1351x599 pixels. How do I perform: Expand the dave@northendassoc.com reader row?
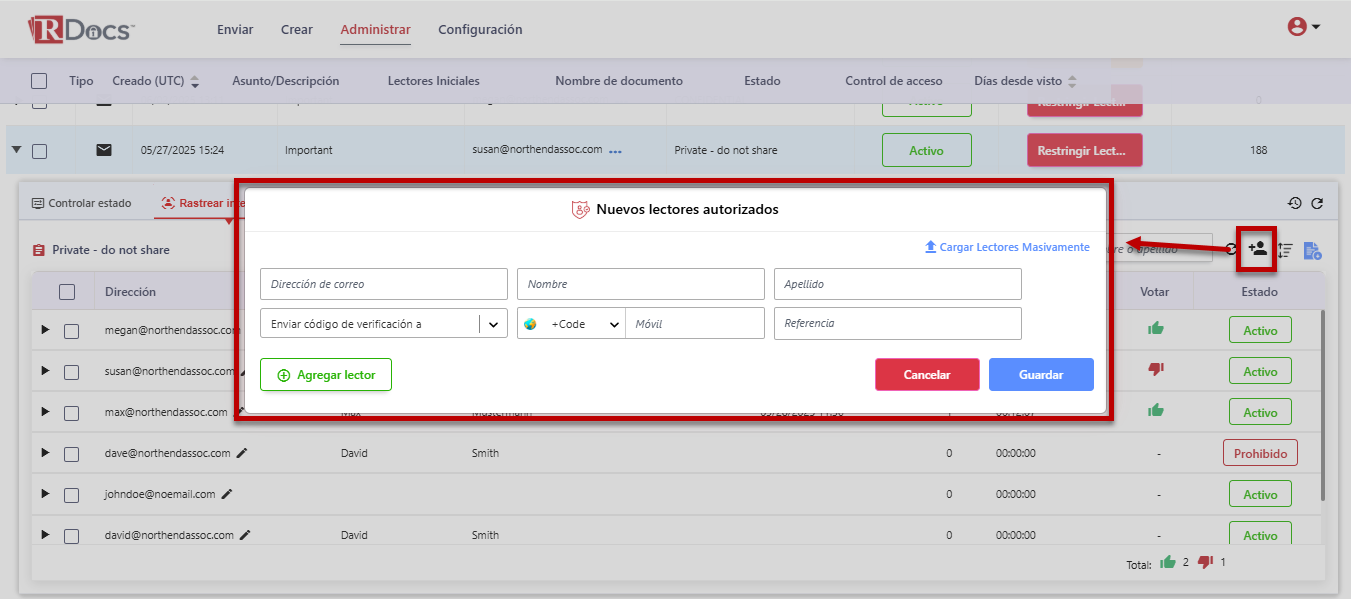coord(44,453)
